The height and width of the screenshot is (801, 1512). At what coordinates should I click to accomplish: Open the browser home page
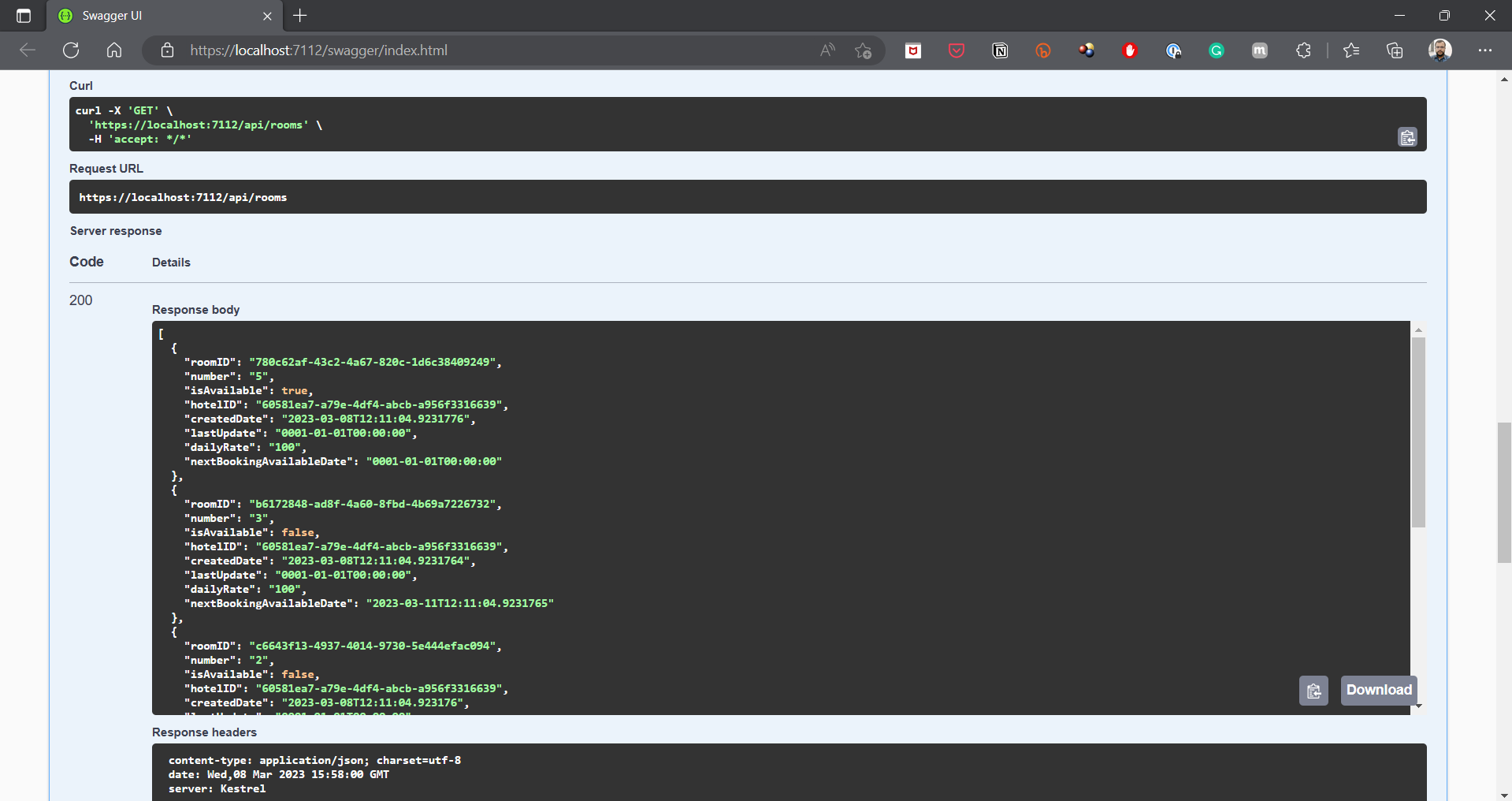click(x=114, y=50)
